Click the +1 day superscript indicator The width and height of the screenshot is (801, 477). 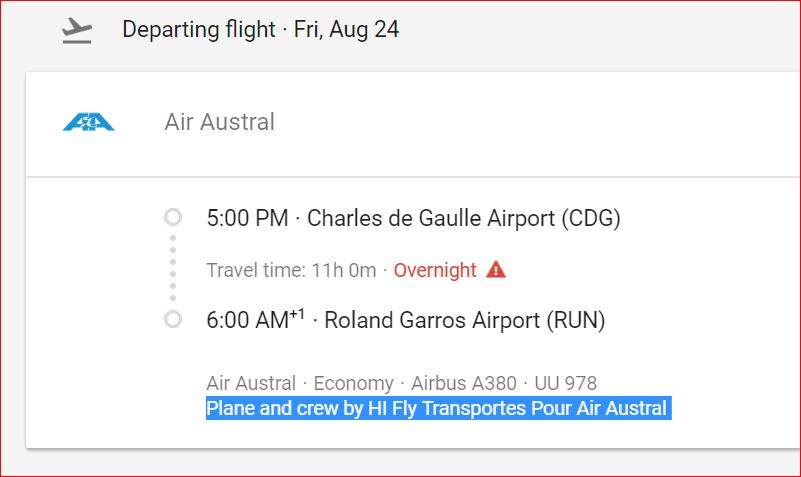(297, 315)
